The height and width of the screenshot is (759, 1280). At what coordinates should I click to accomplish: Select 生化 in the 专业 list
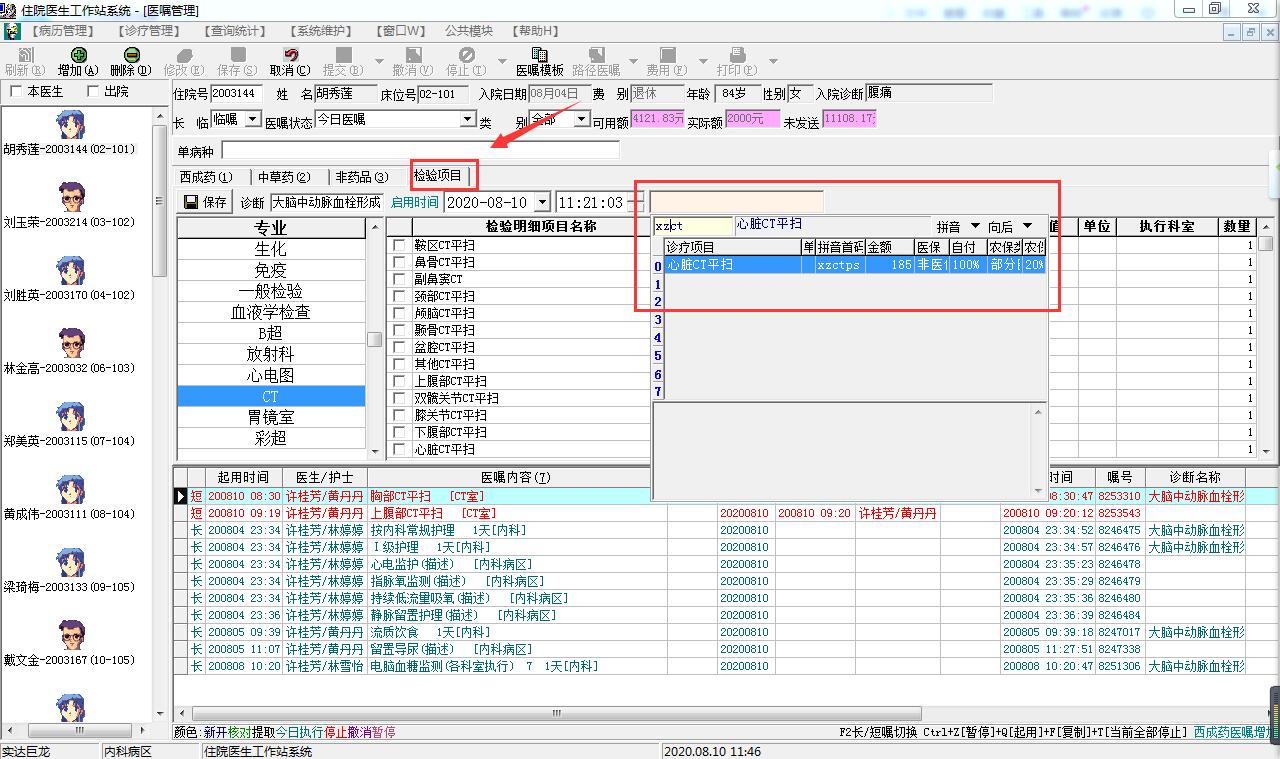(x=270, y=249)
